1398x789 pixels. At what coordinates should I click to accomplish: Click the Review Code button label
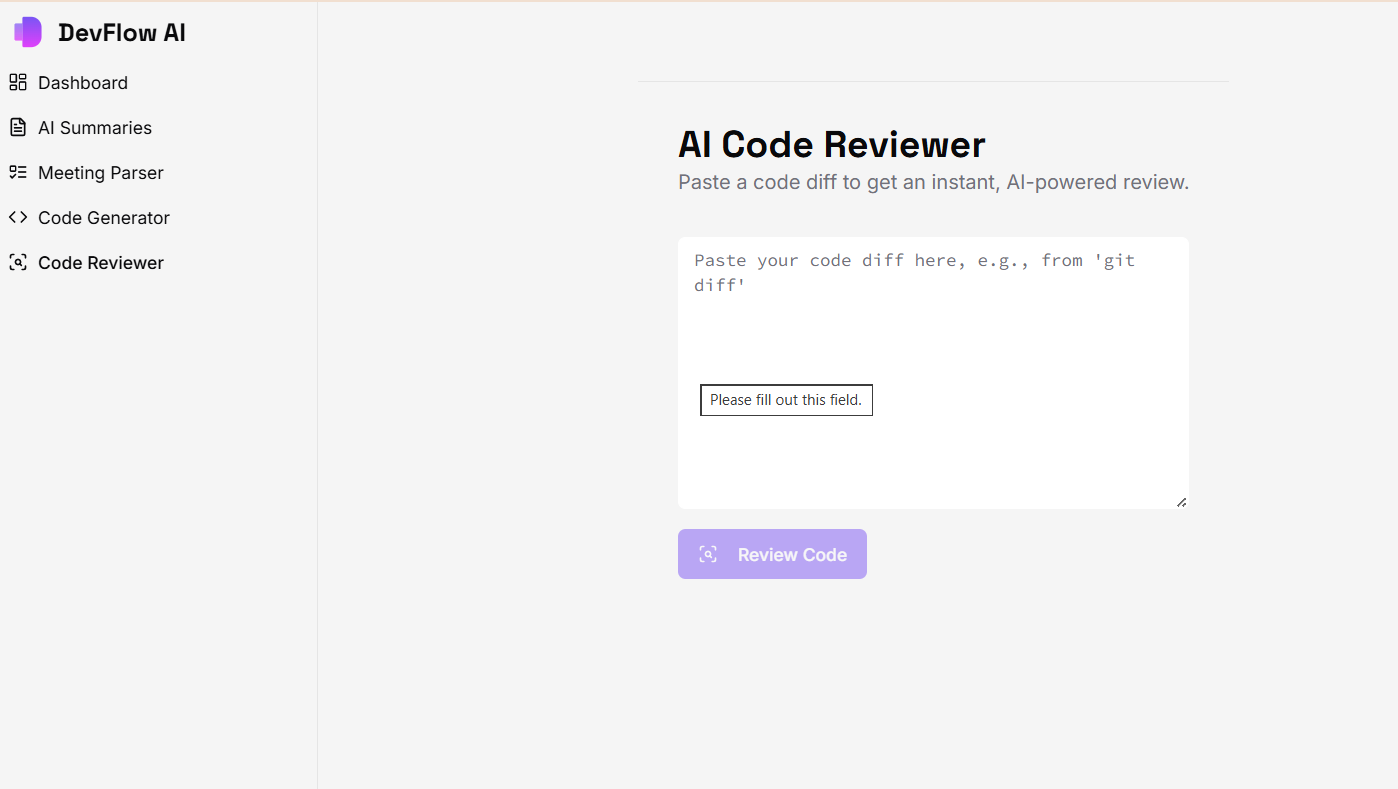pos(792,555)
